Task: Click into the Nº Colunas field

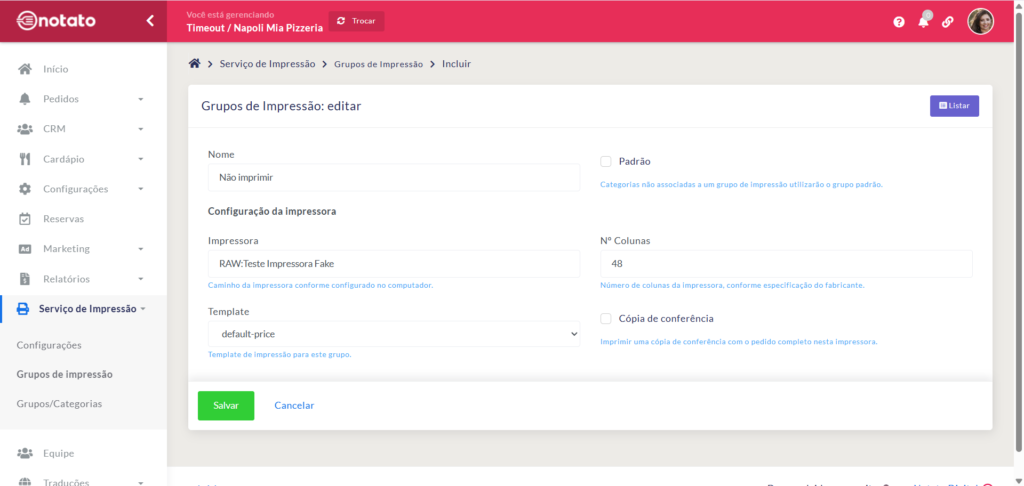Action: click(x=785, y=264)
